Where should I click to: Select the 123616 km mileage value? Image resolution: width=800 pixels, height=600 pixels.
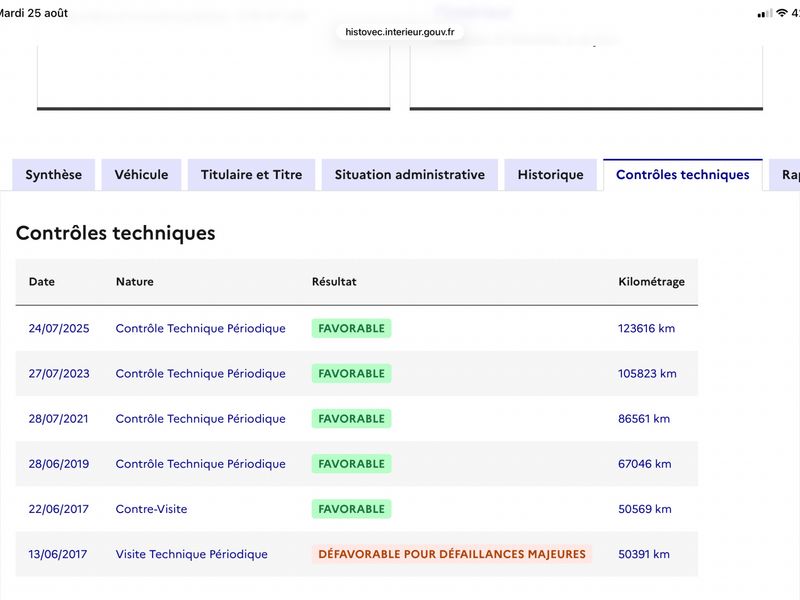coord(646,328)
